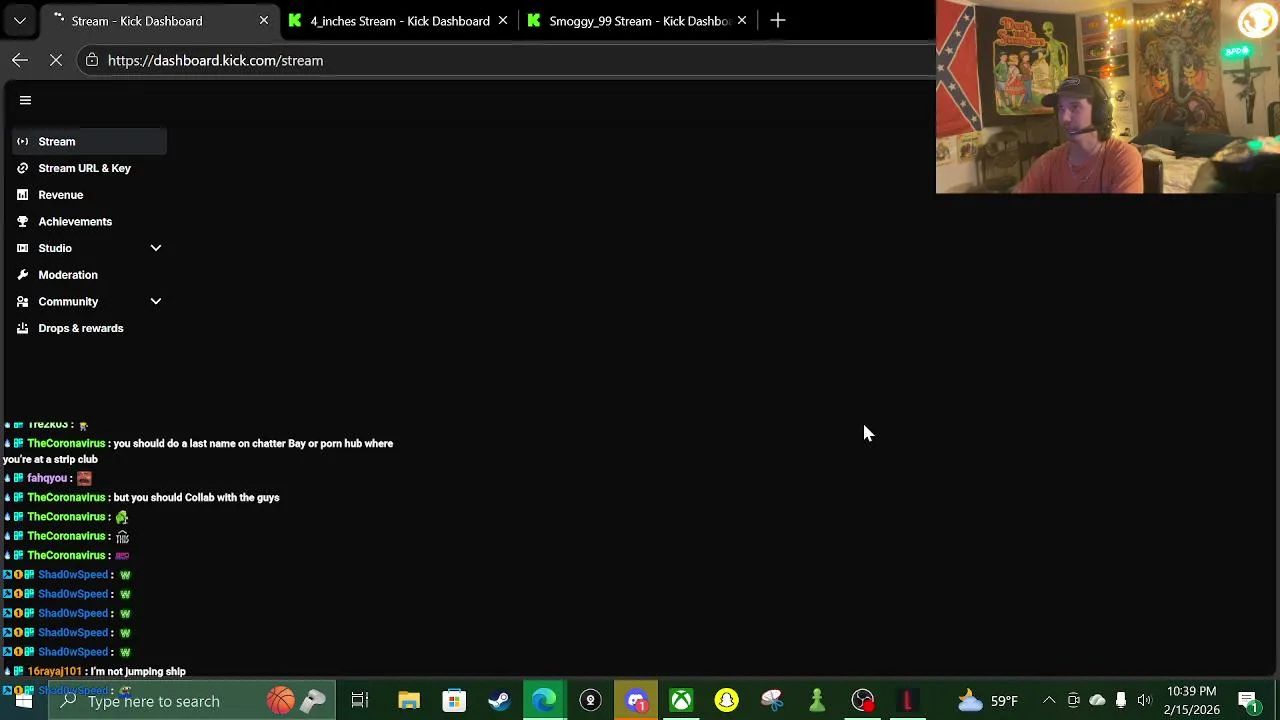Close the 4_inches Stream tab

[x=503, y=21]
